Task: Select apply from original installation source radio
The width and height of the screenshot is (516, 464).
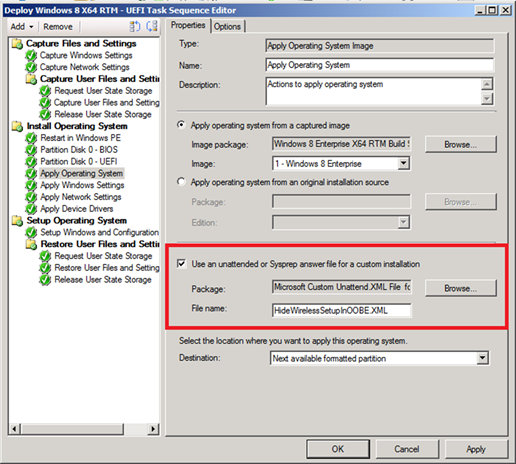Action: 181,182
